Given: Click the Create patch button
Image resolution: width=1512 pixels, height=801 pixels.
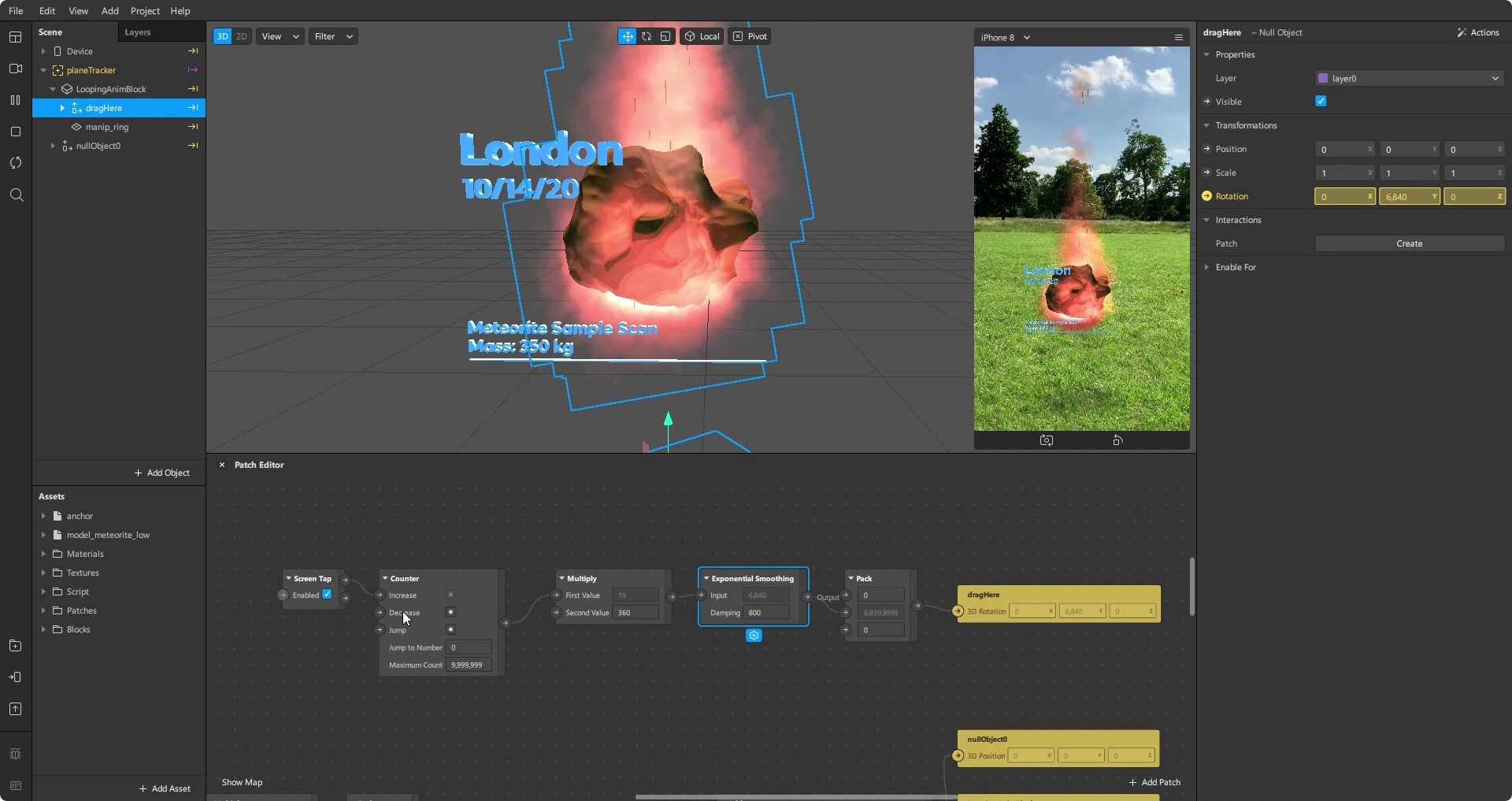Looking at the screenshot, I should click(1409, 243).
